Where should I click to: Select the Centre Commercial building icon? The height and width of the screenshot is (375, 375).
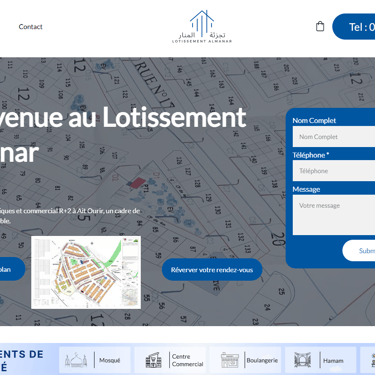tap(154, 360)
